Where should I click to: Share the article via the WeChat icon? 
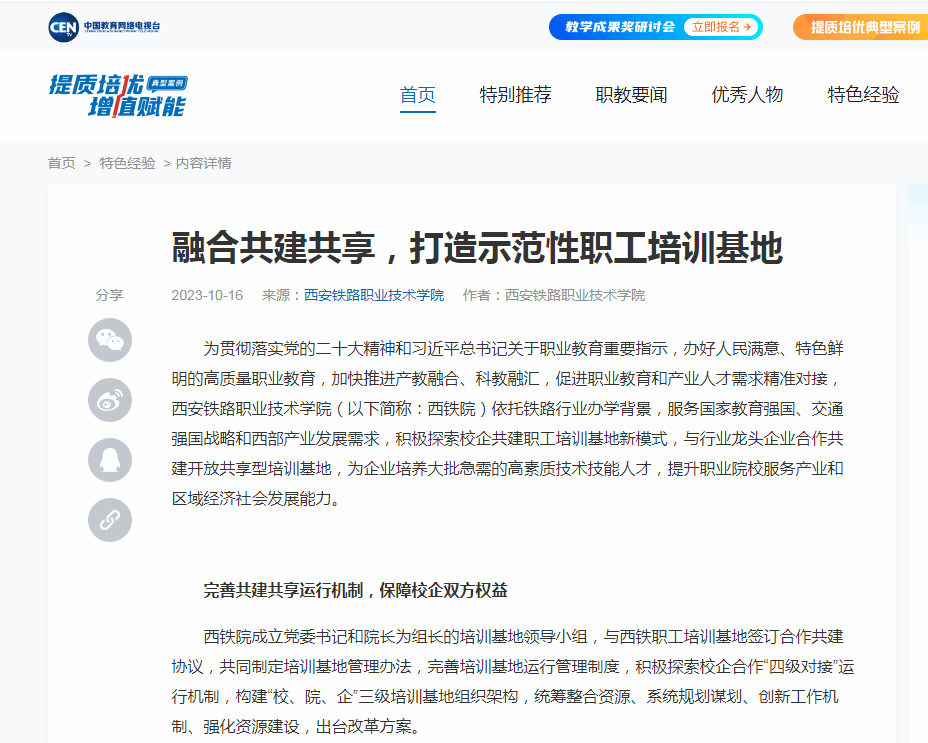110,340
